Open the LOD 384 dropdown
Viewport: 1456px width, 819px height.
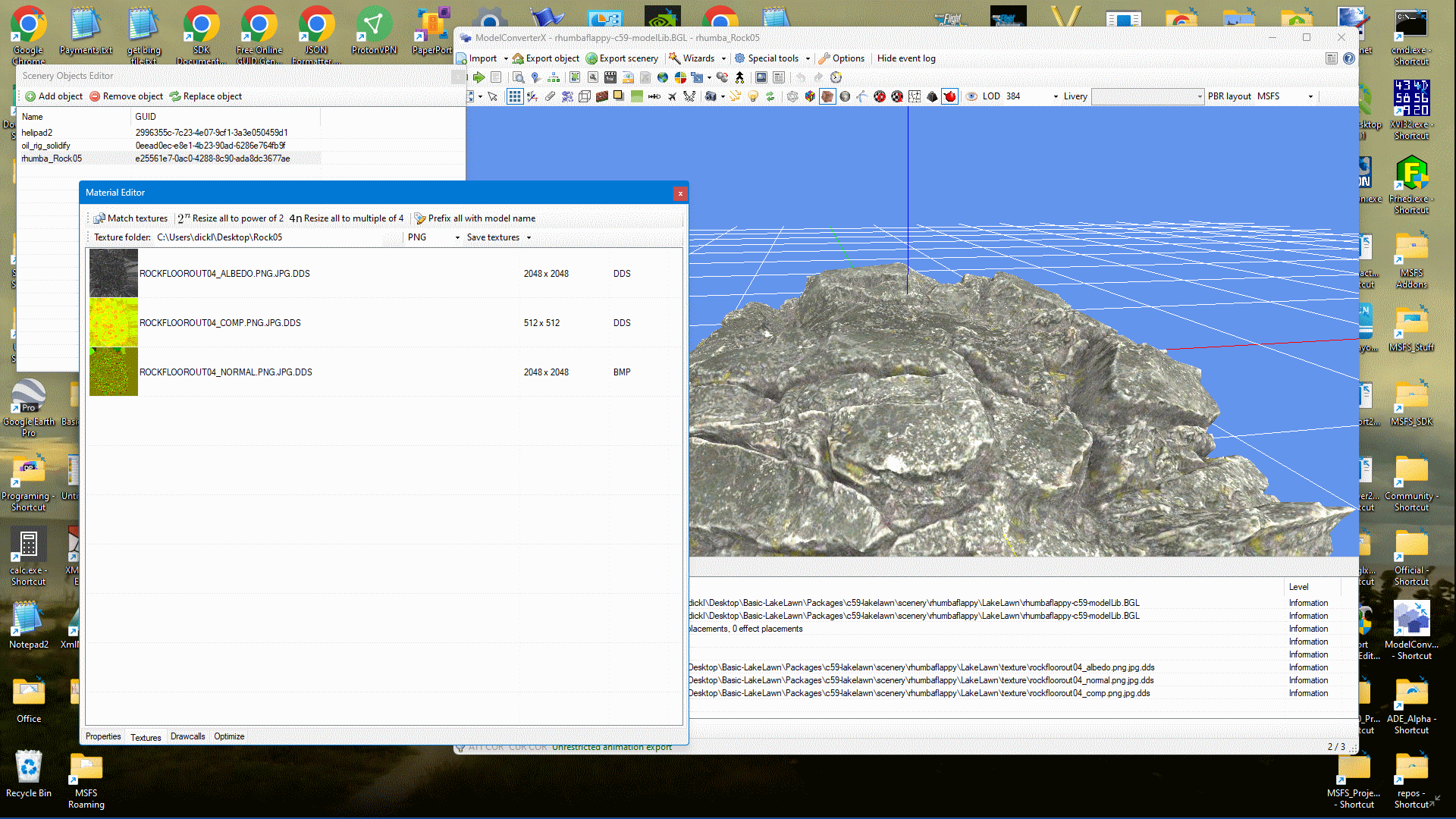click(x=1055, y=96)
